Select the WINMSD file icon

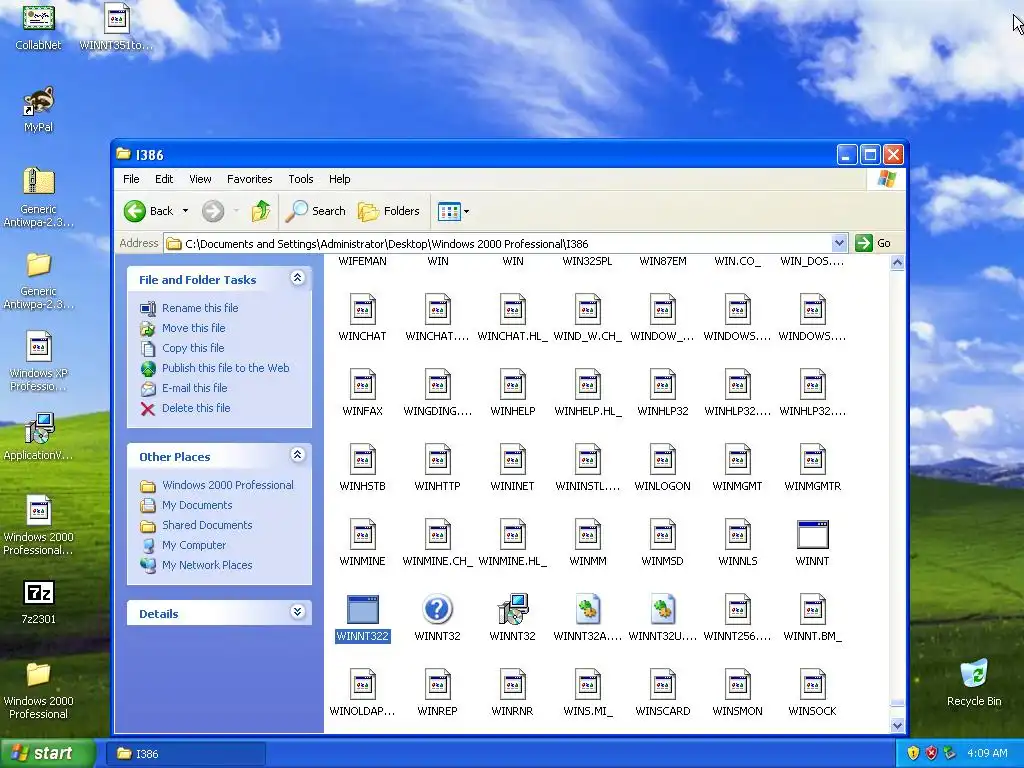pyautogui.click(x=663, y=535)
